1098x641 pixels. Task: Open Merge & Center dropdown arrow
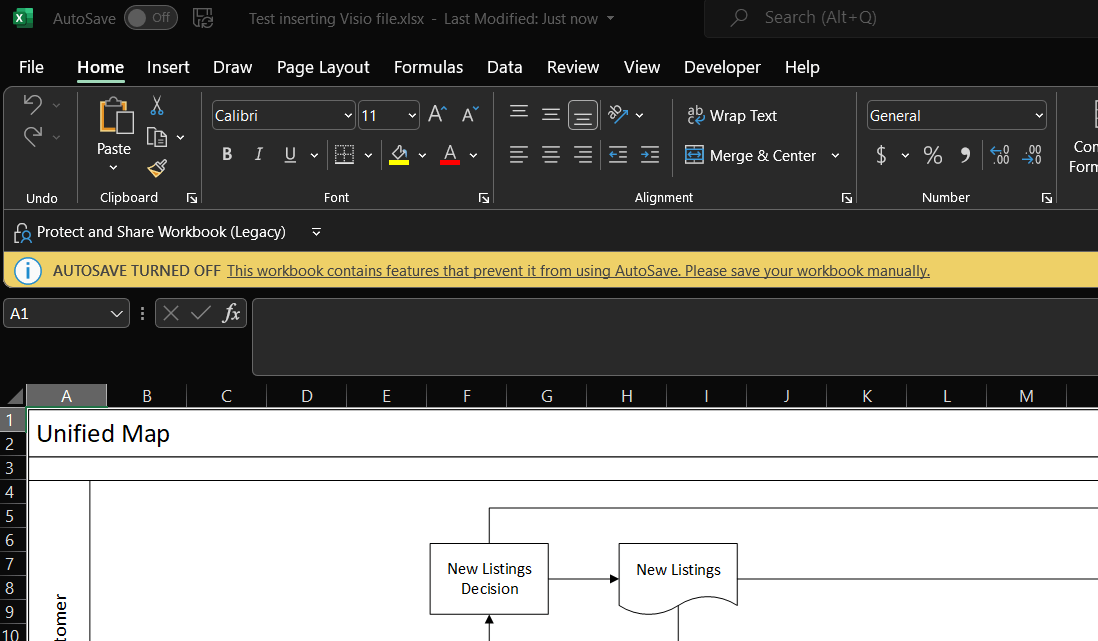pos(835,156)
